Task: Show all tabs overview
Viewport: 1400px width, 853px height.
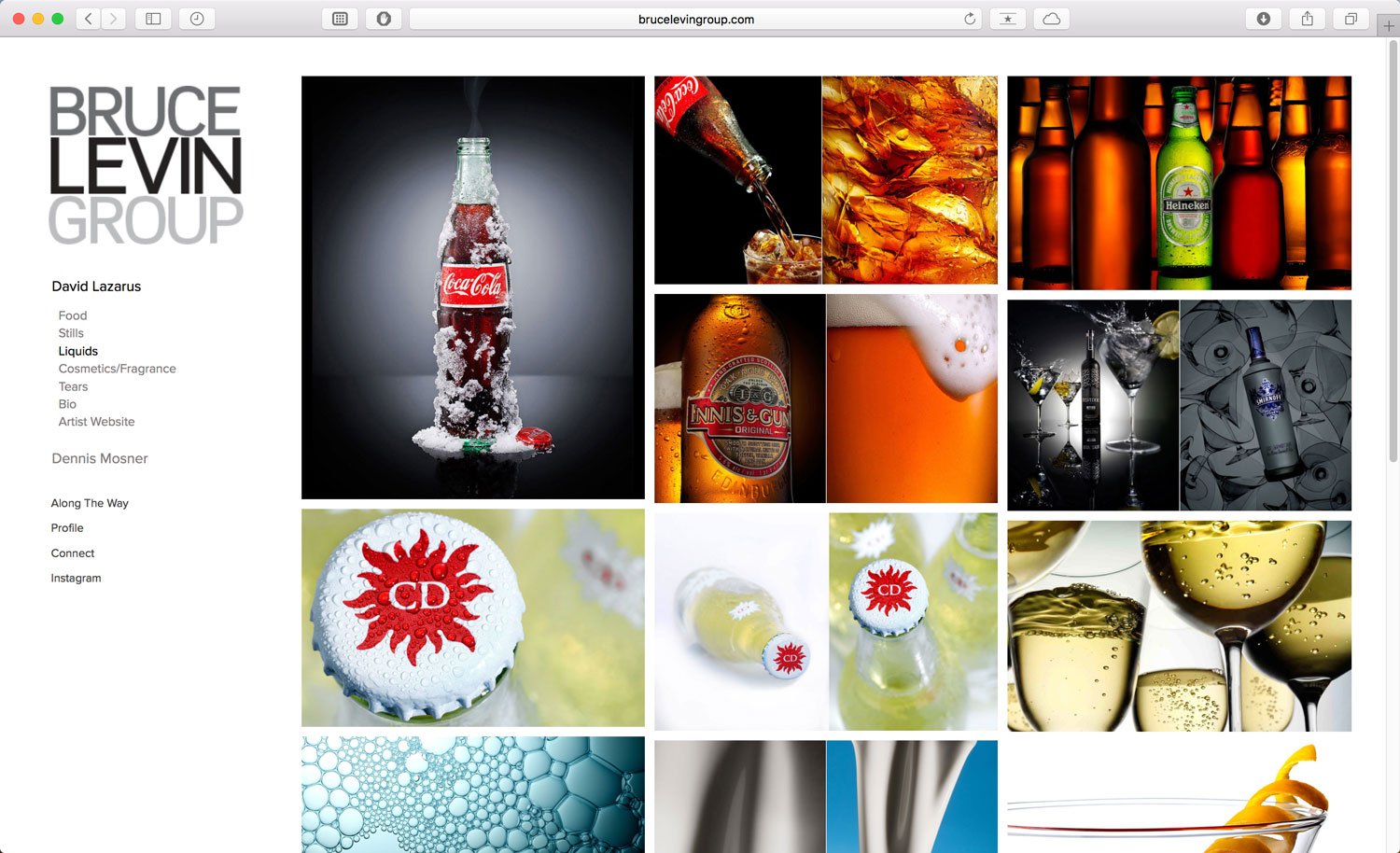Action: 1351,19
